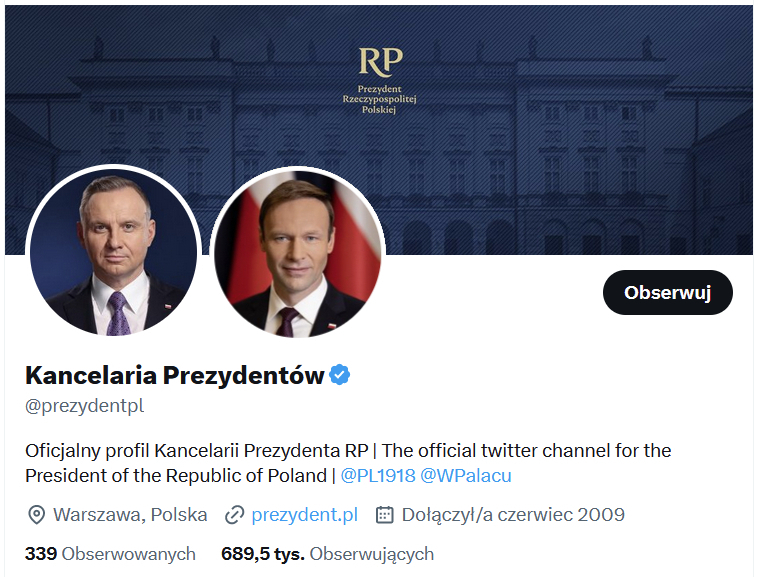Image resolution: width=759 pixels, height=577 pixels.
Task: Click the blue verified badge
Action: pyautogui.click(x=340, y=376)
